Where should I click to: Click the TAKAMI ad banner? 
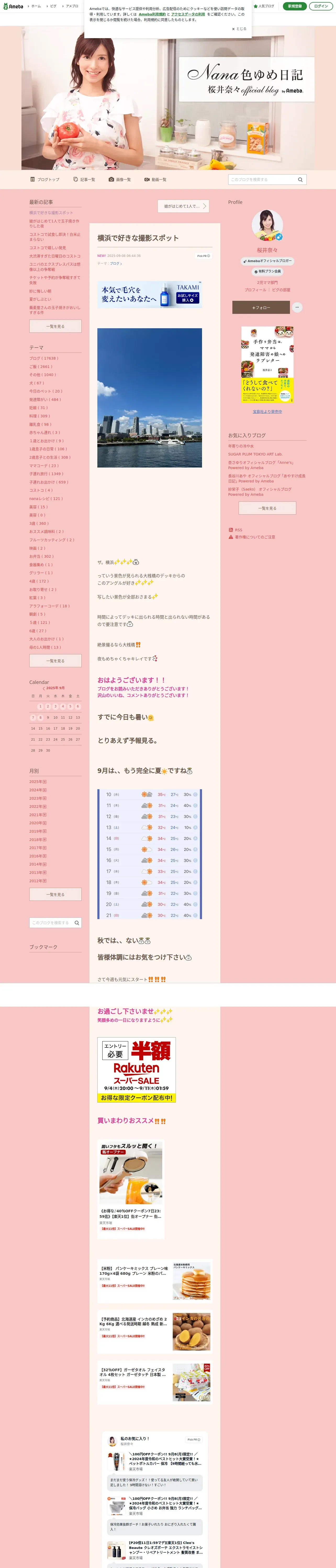tap(149, 294)
